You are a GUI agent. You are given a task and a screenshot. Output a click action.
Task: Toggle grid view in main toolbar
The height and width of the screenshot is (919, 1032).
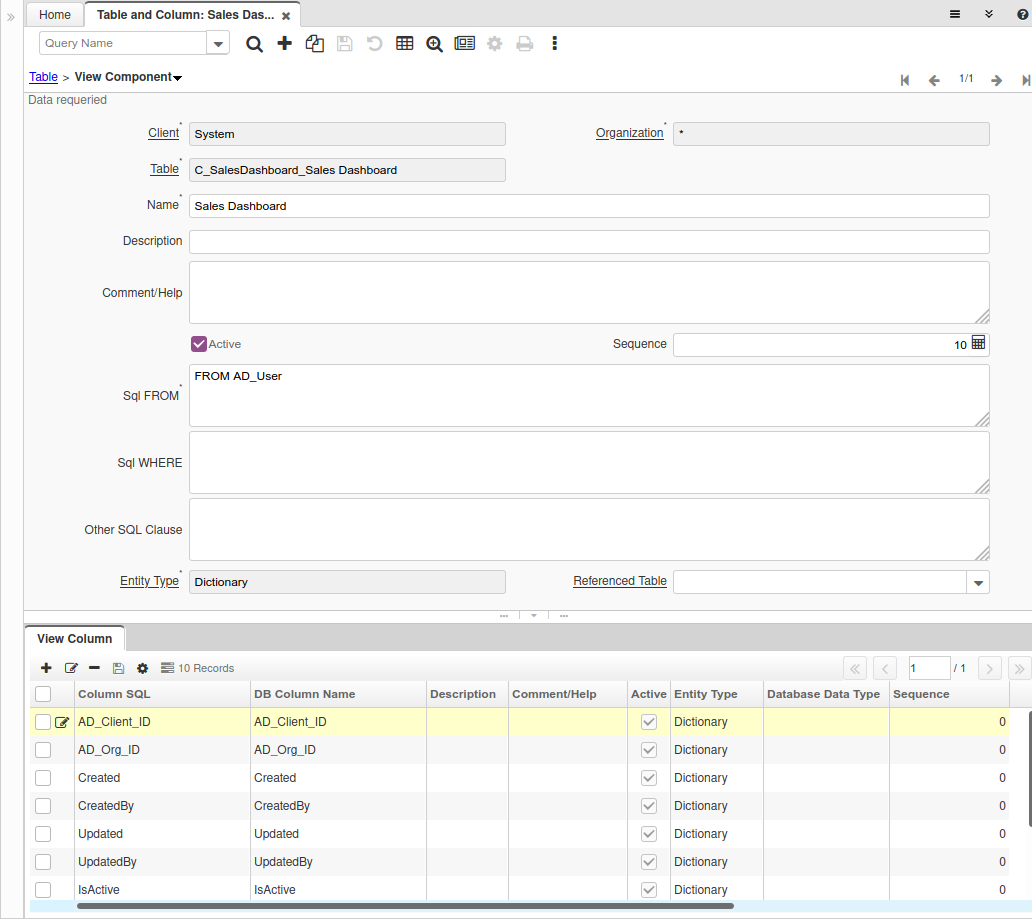[405, 44]
